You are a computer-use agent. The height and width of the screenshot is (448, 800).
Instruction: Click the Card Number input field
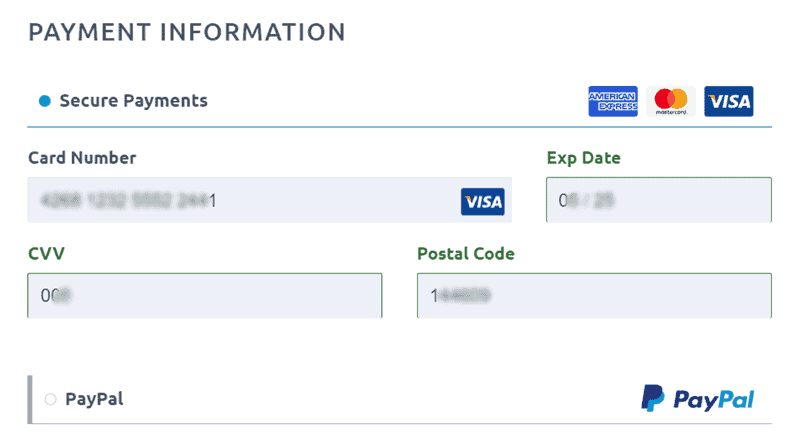pos(240,201)
